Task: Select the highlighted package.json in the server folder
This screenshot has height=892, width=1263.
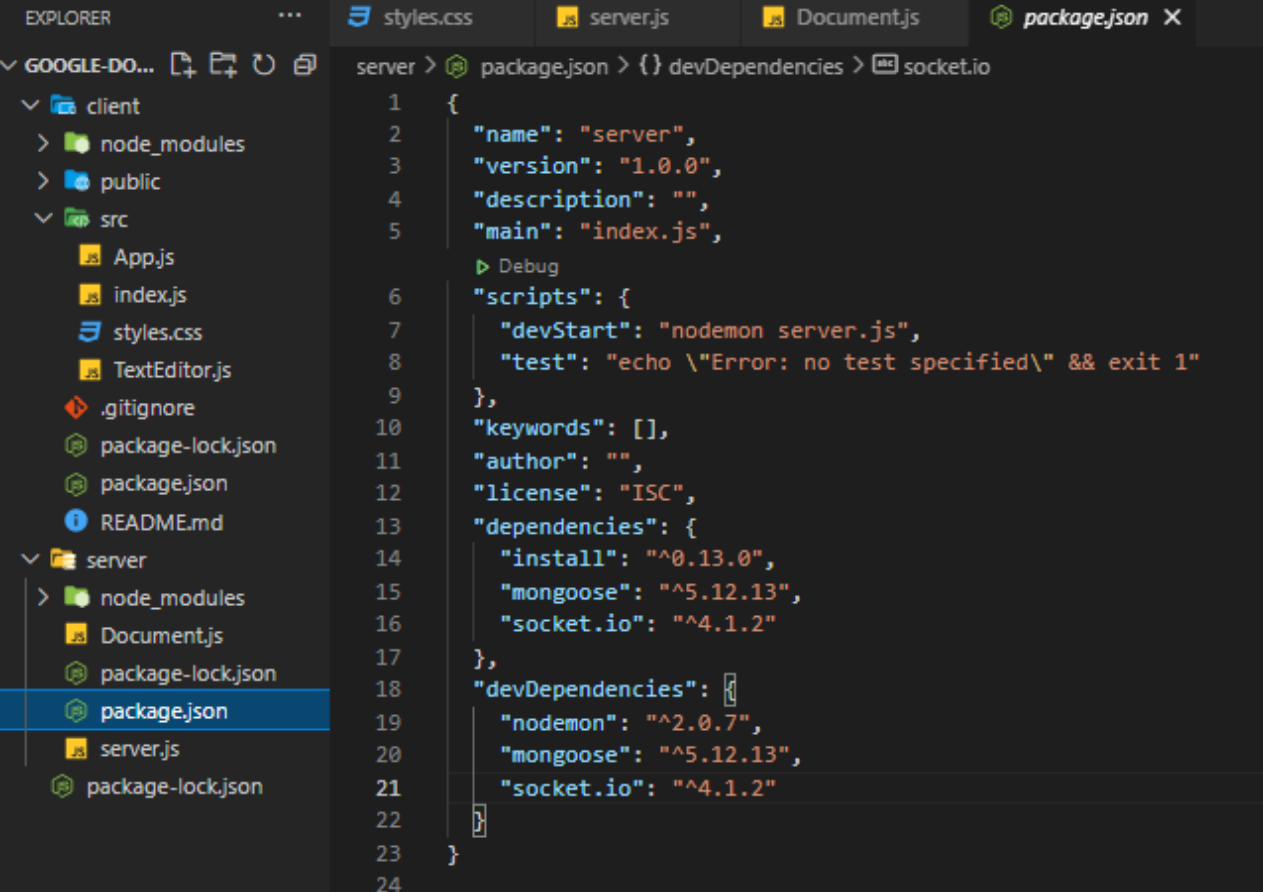Action: [x=164, y=711]
